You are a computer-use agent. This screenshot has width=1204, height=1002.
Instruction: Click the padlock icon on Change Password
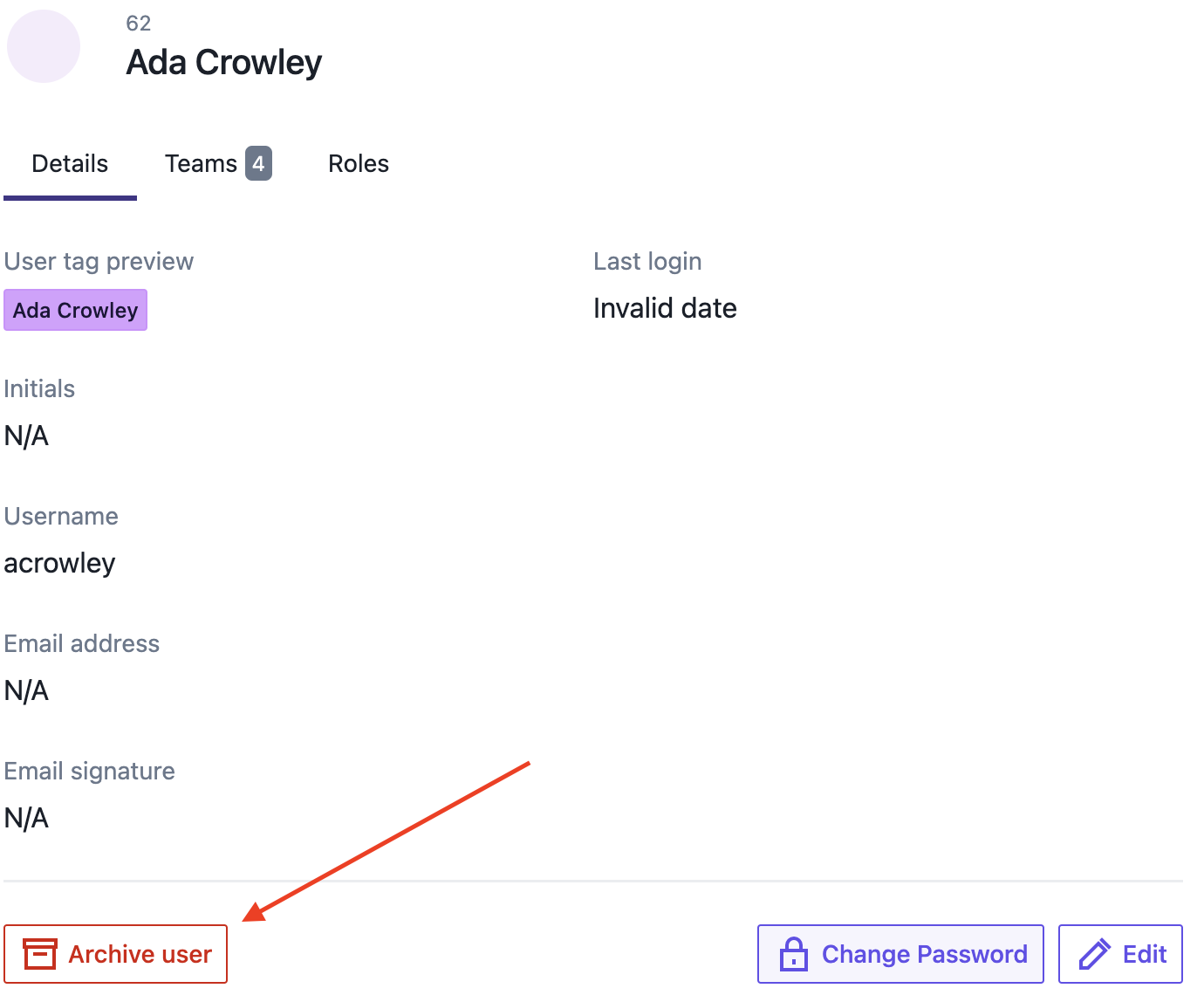point(793,954)
